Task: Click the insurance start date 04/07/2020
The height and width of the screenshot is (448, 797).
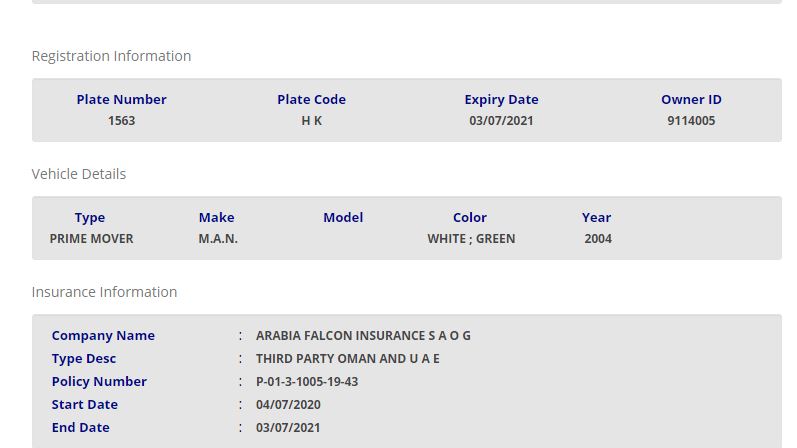Action: [288, 405]
